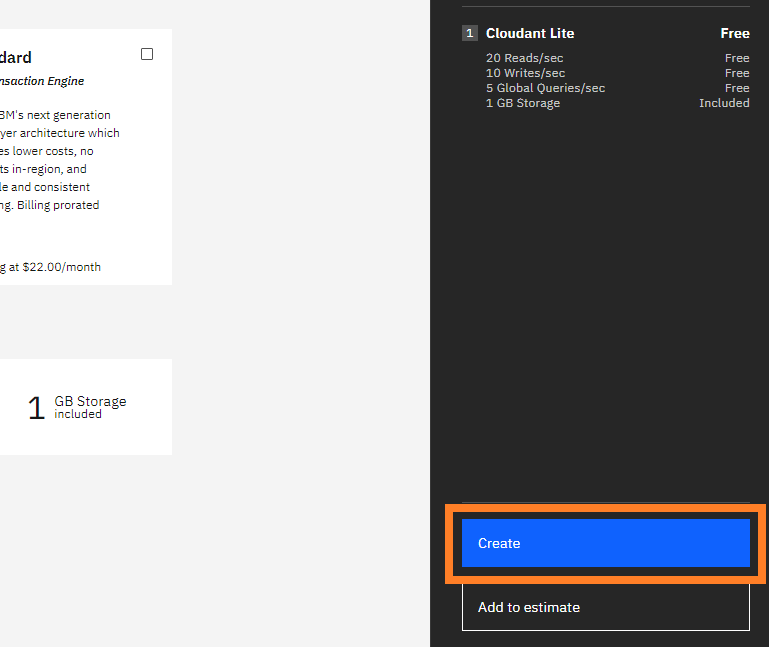Click the blue Create button
This screenshot has width=769, height=647.
coord(605,543)
